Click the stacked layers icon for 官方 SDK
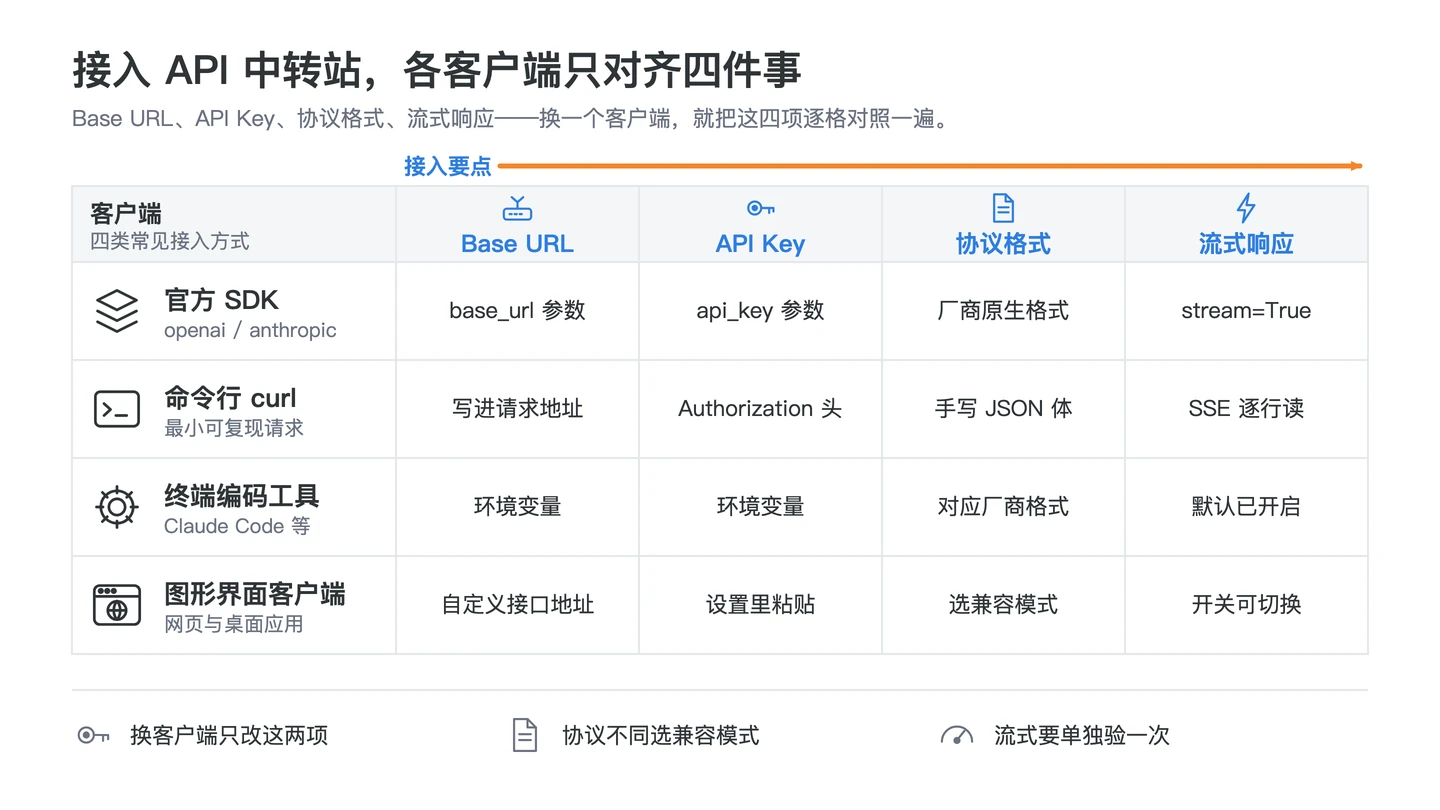Screen dimensions: 1440x810 pos(117,311)
